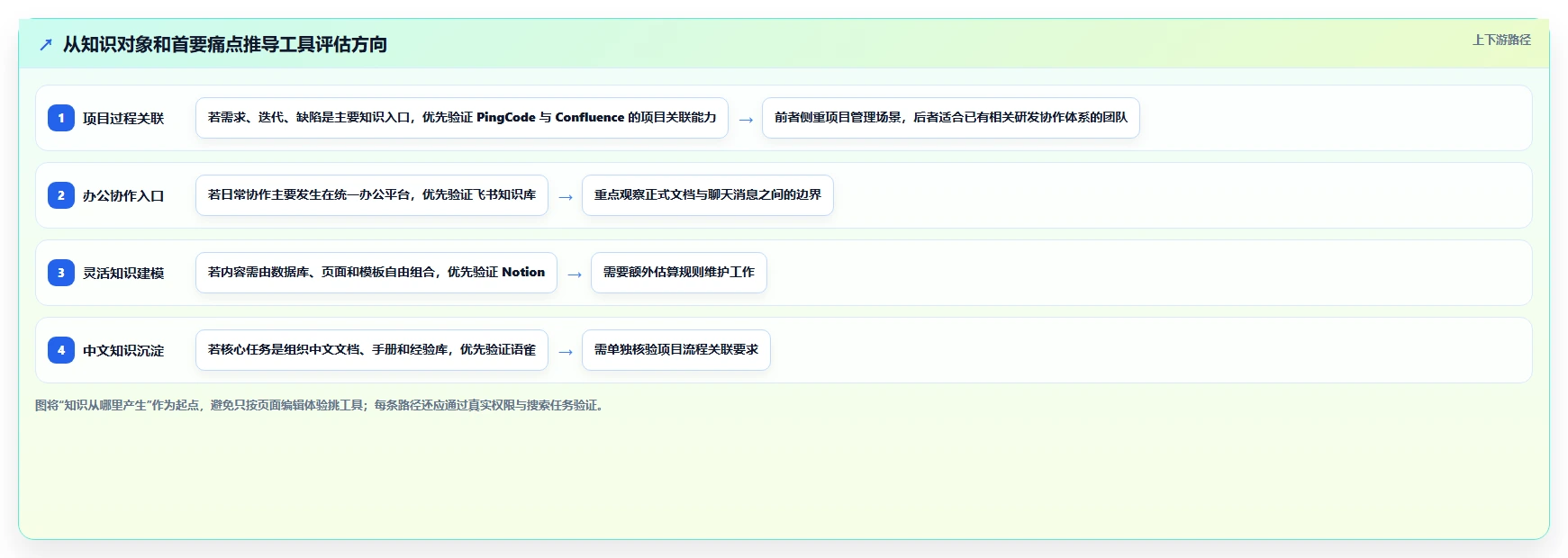Select the 前者侧重项目管理场景 result box

coord(951,118)
